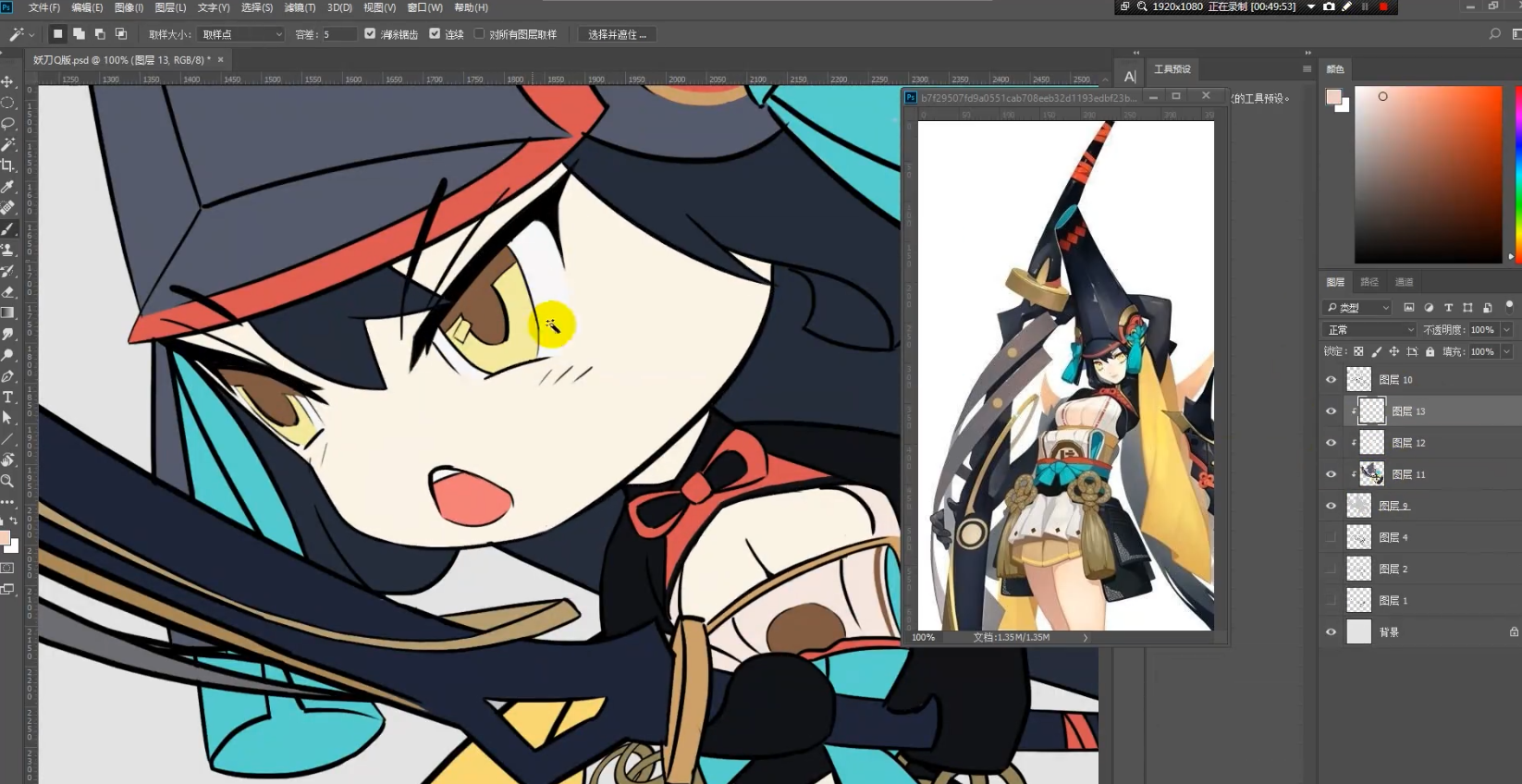Select the Line tool
Screen dimensions: 1522x784
point(8,439)
